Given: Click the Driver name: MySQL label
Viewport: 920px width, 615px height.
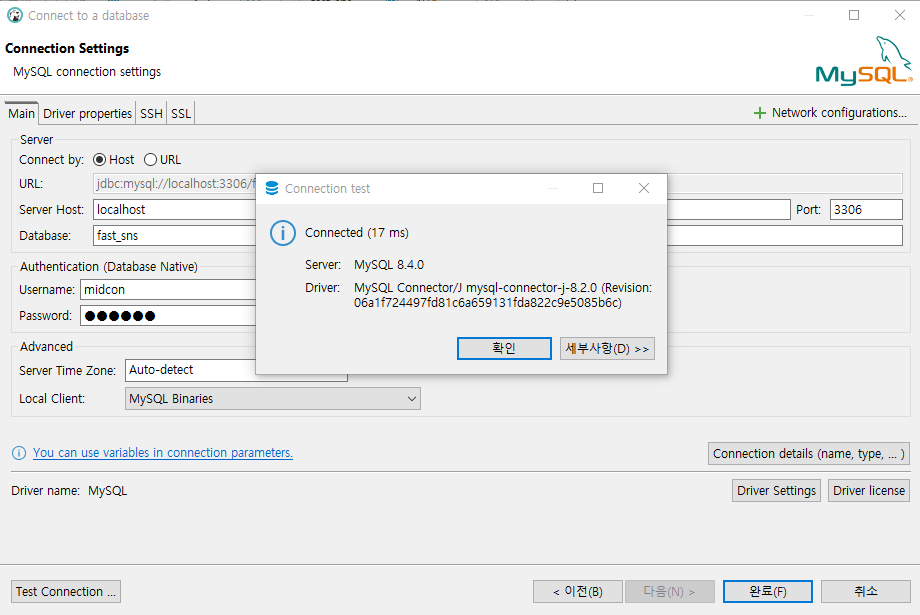Looking at the screenshot, I should point(69,491).
